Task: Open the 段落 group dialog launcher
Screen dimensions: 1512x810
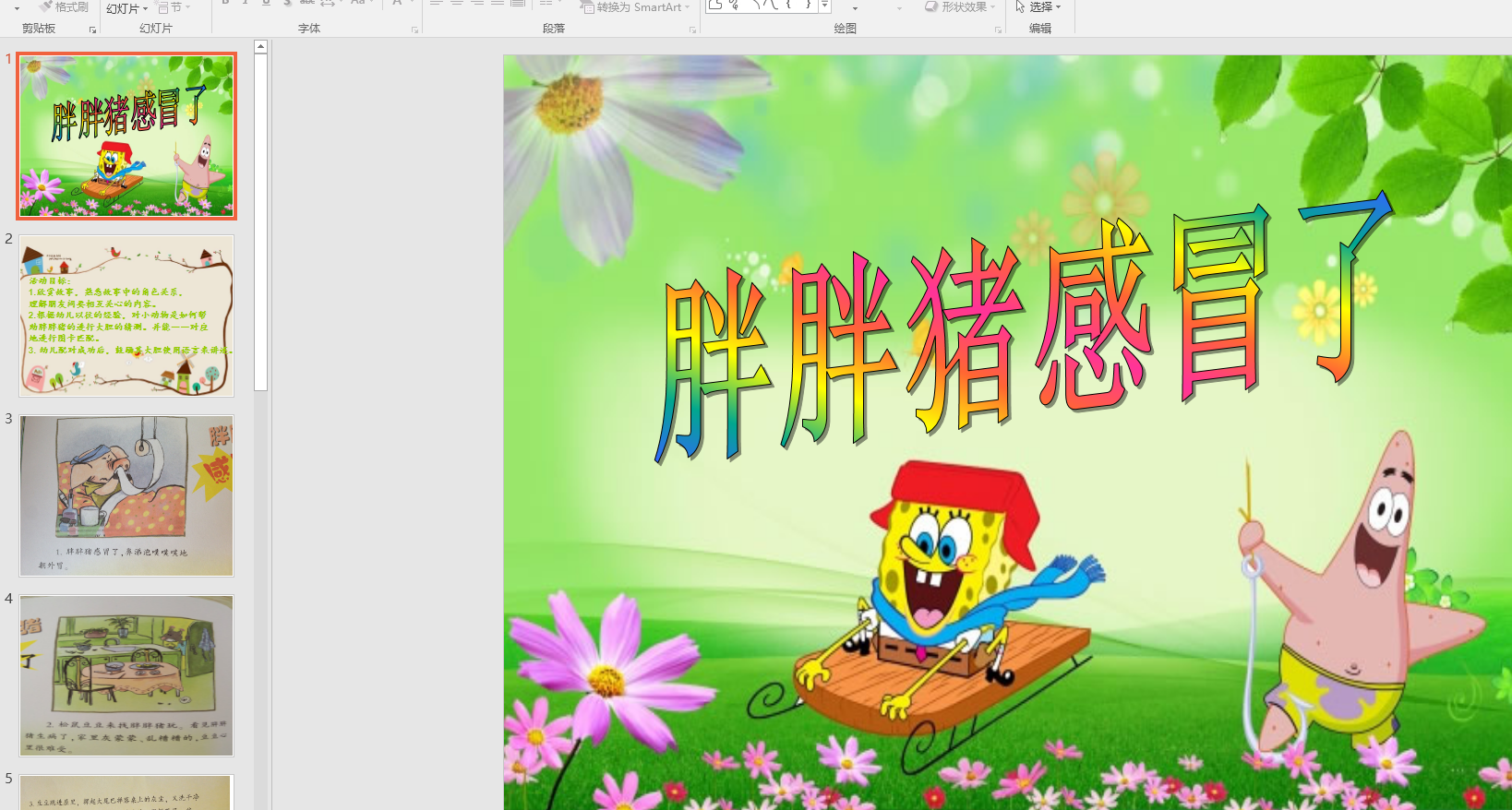Action: point(692,30)
